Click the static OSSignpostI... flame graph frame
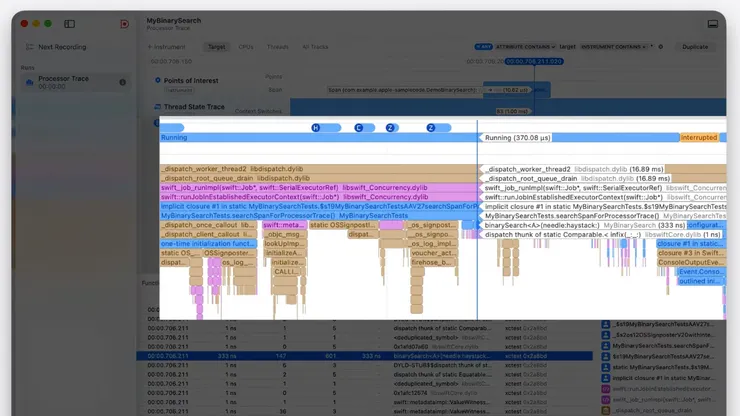The image size is (740, 416). 343,225
